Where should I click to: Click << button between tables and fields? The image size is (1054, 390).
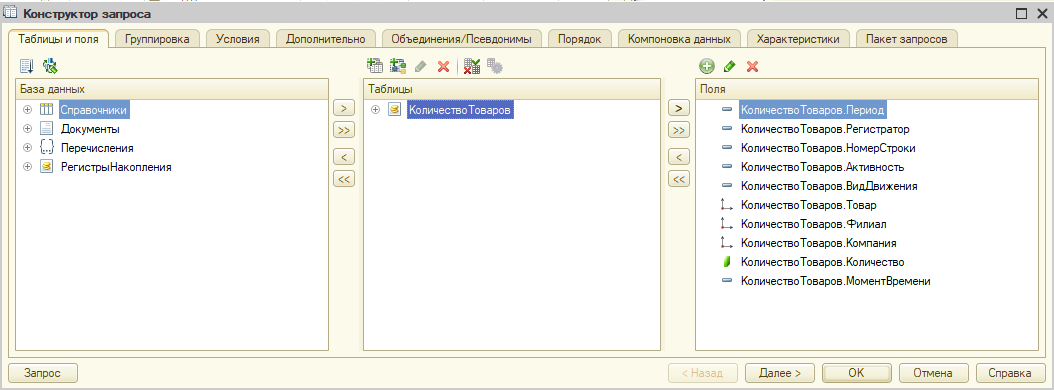pyautogui.click(x=678, y=179)
